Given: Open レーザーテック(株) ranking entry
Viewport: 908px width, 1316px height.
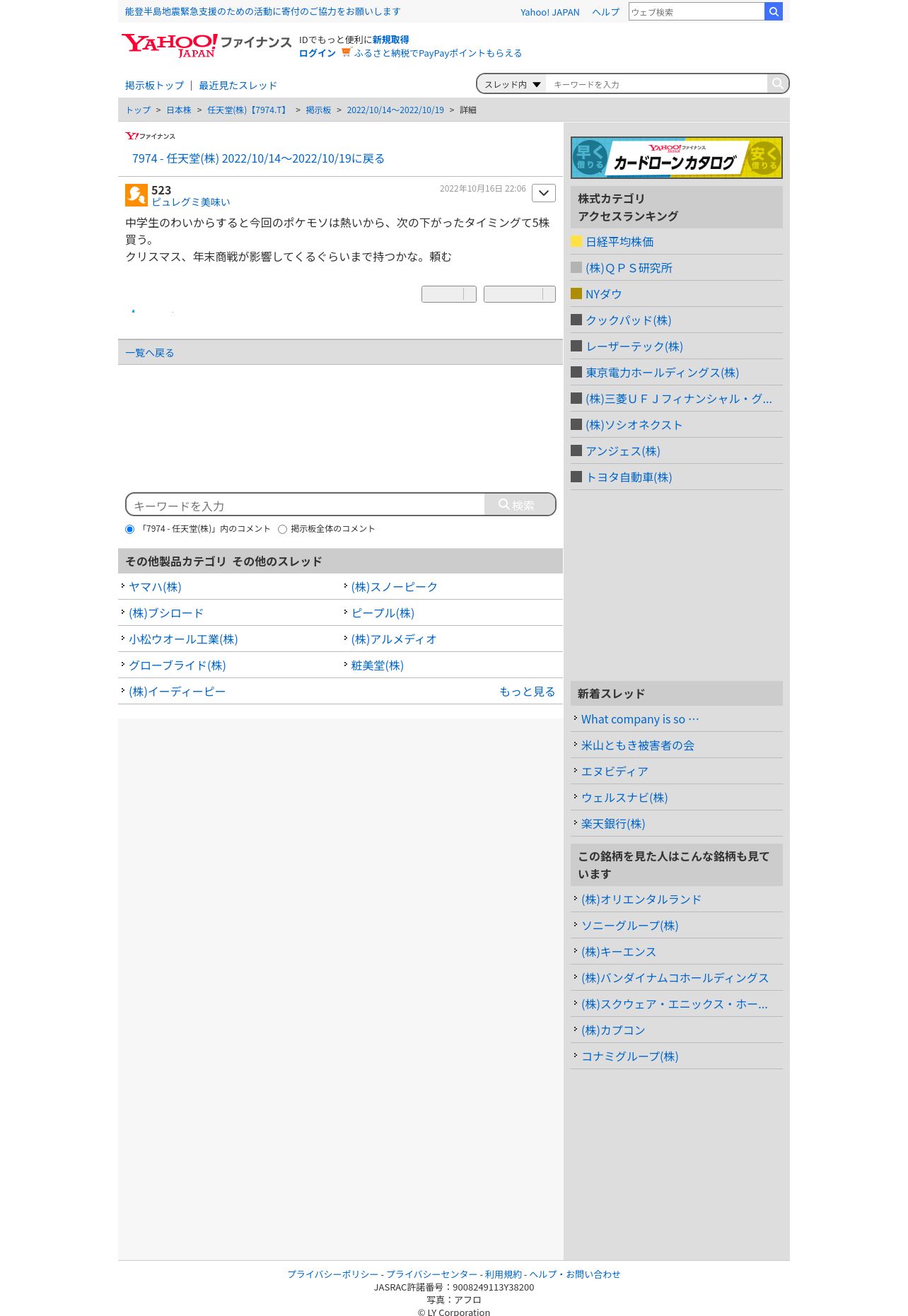Looking at the screenshot, I should 634,347.
